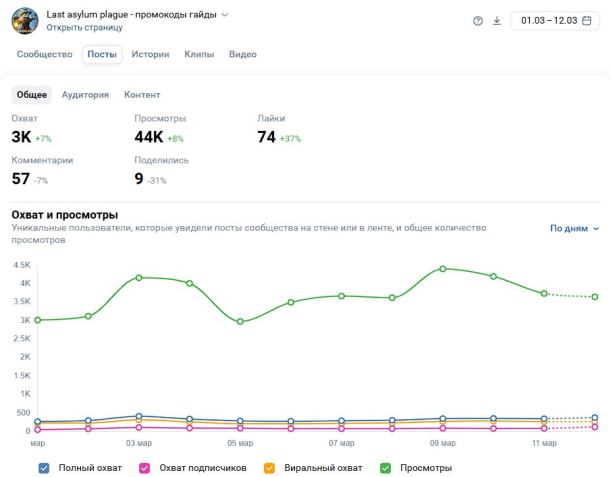Open the date range 01.03 – 12.03 picker

(x=548, y=21)
